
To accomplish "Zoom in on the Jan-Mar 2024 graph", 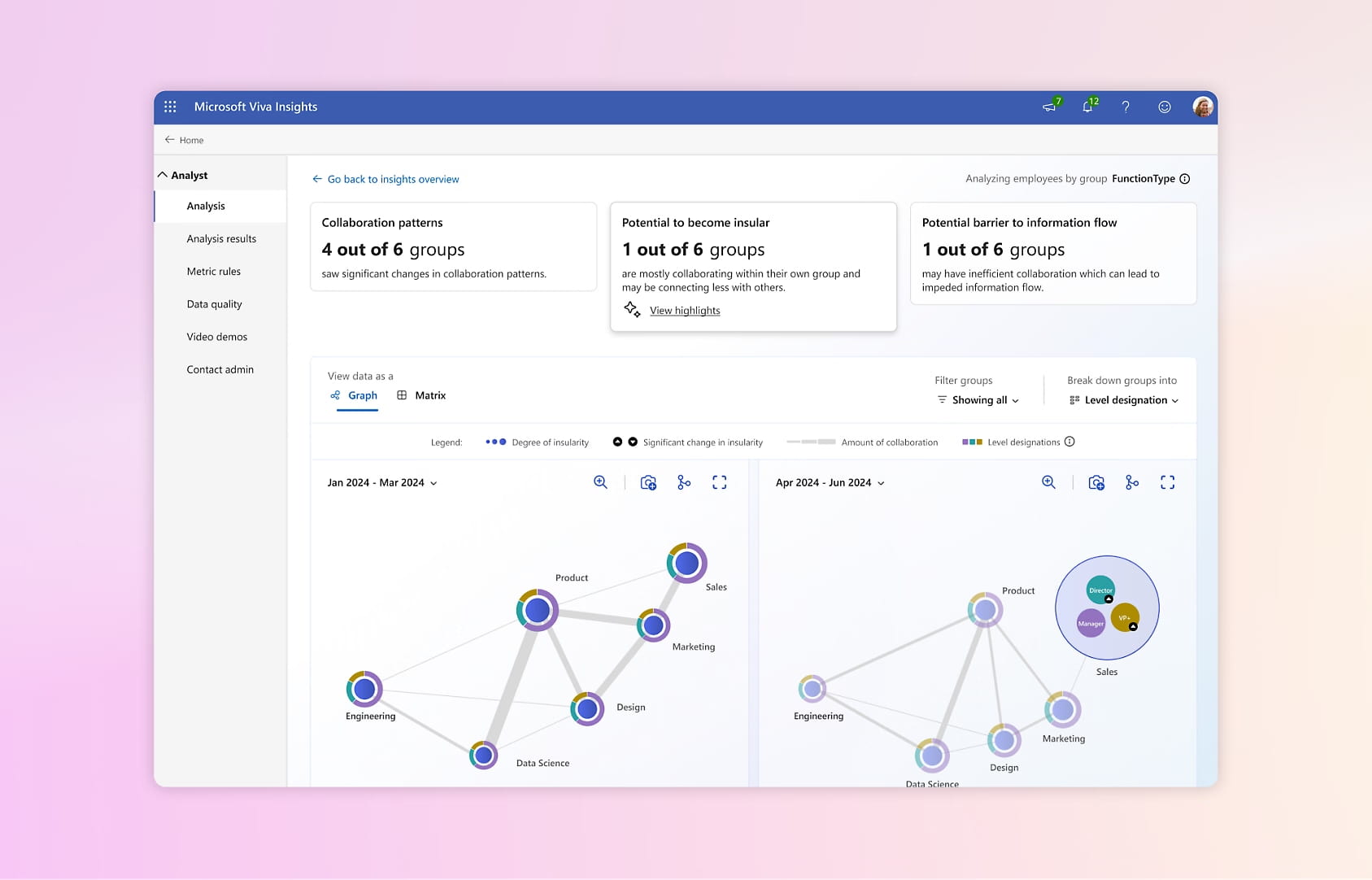I will click(x=600, y=482).
